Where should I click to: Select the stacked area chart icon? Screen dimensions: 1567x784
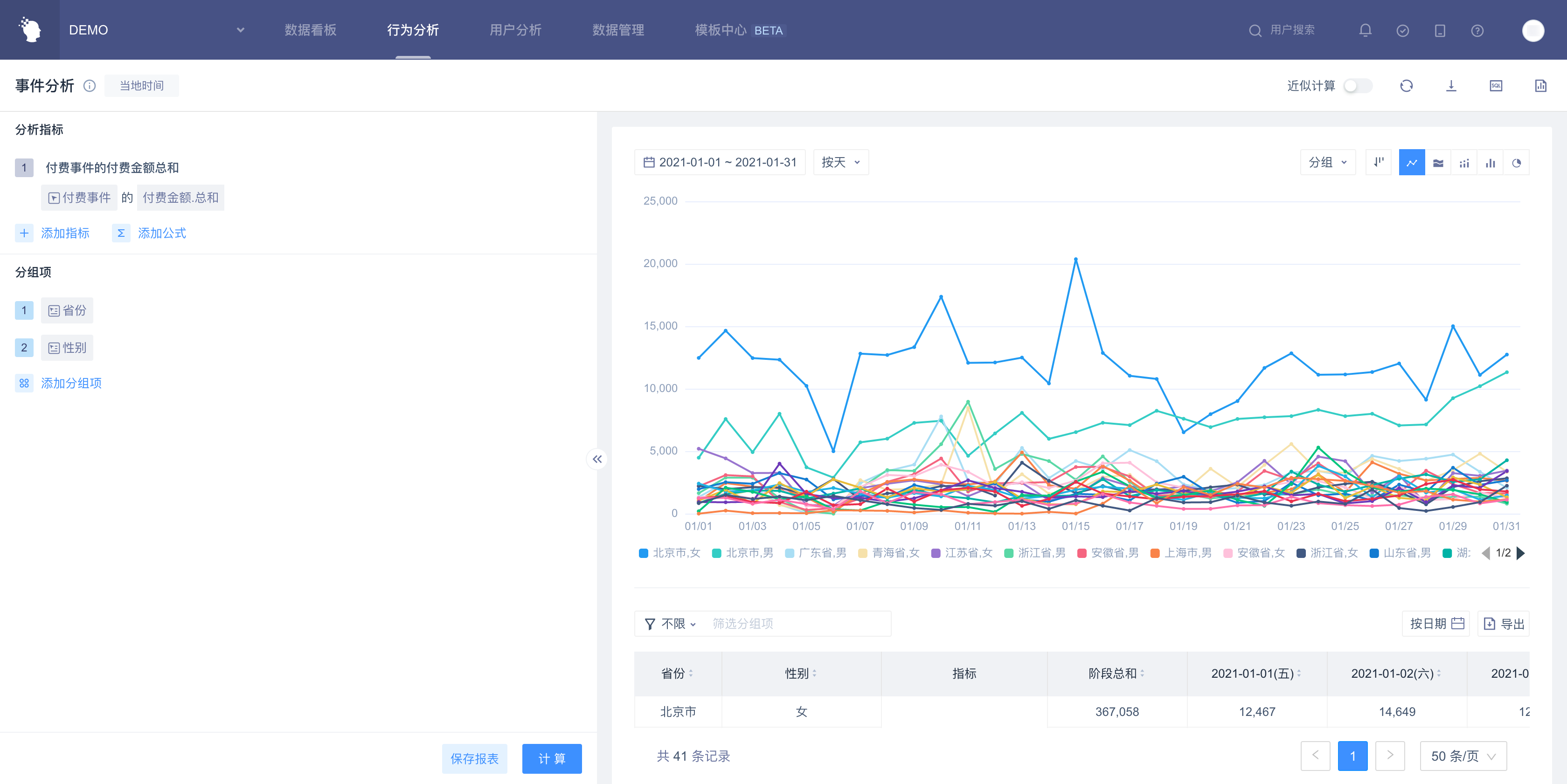(x=1438, y=163)
